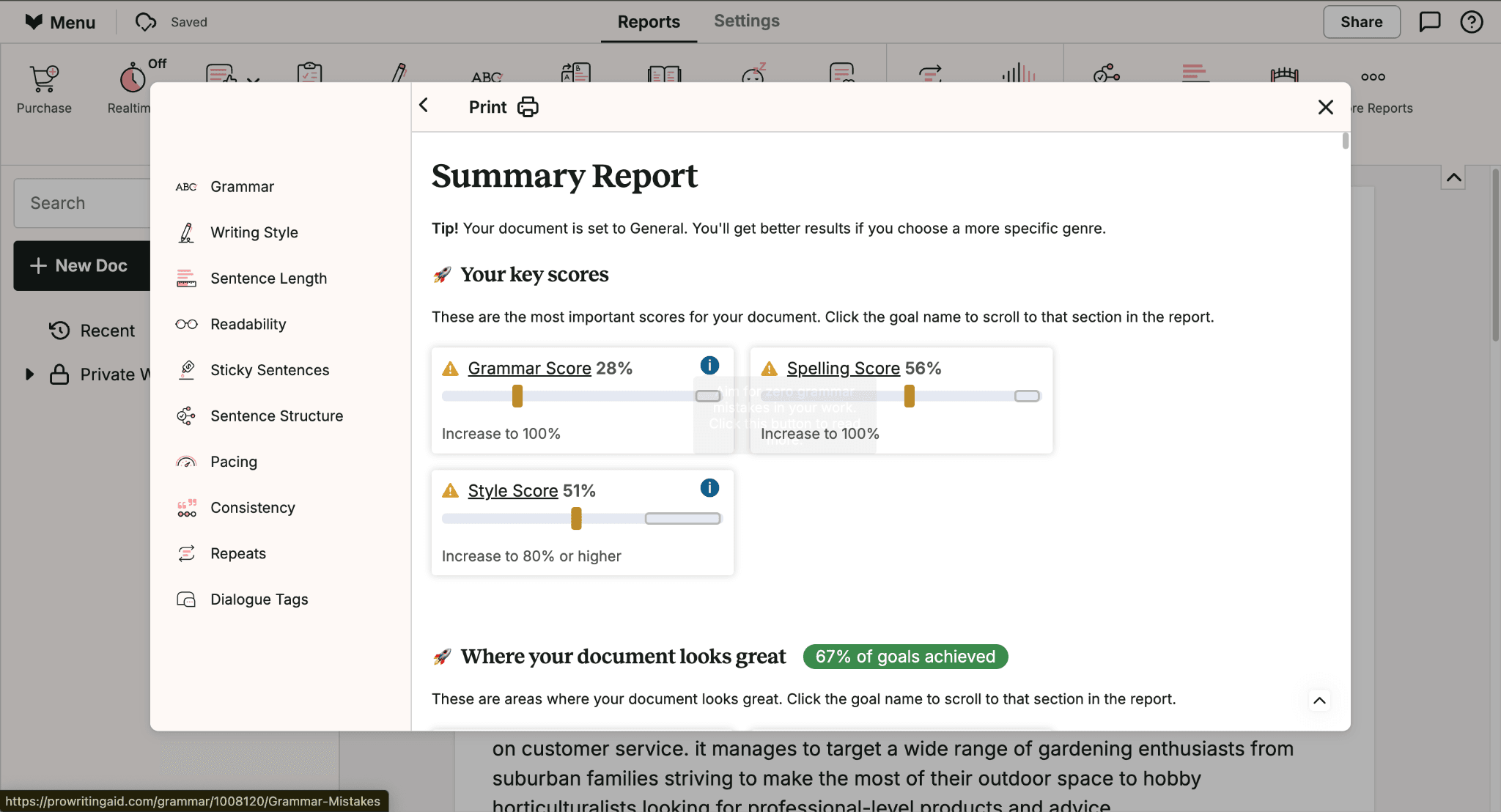Click the Private workspace lock icon
1501x812 pixels.
pos(59,374)
